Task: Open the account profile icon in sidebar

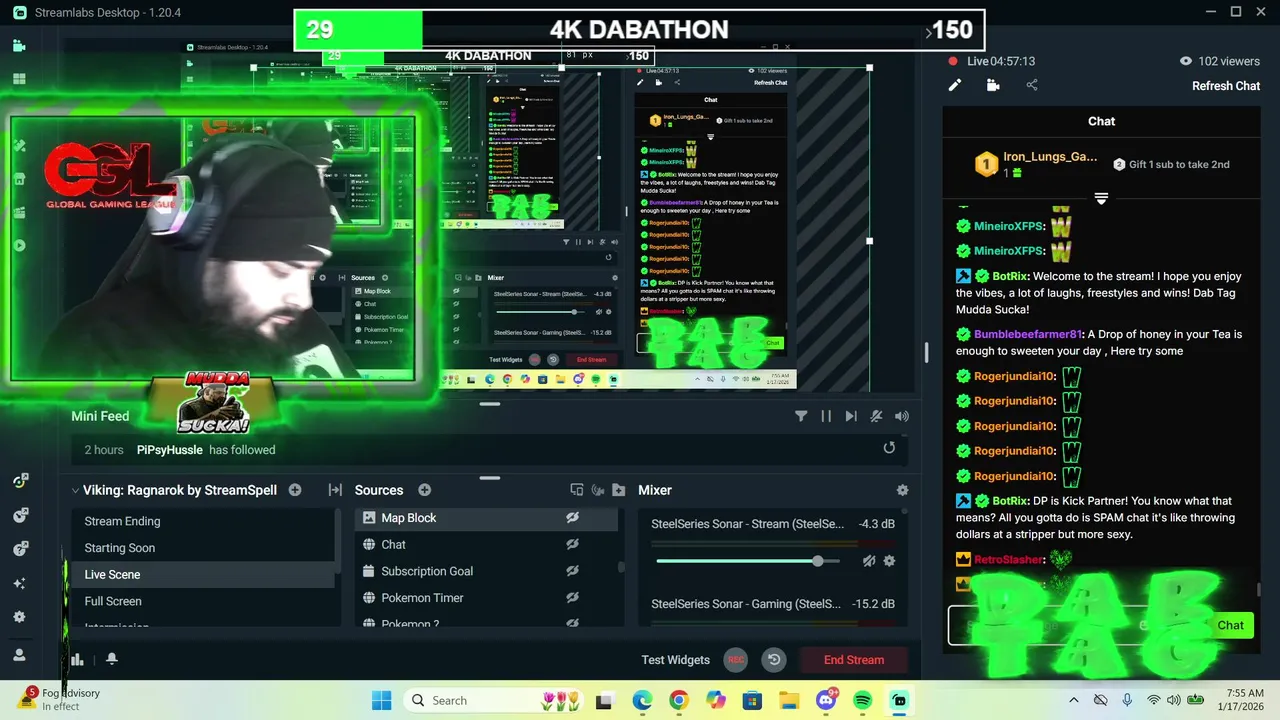Action: [19, 654]
